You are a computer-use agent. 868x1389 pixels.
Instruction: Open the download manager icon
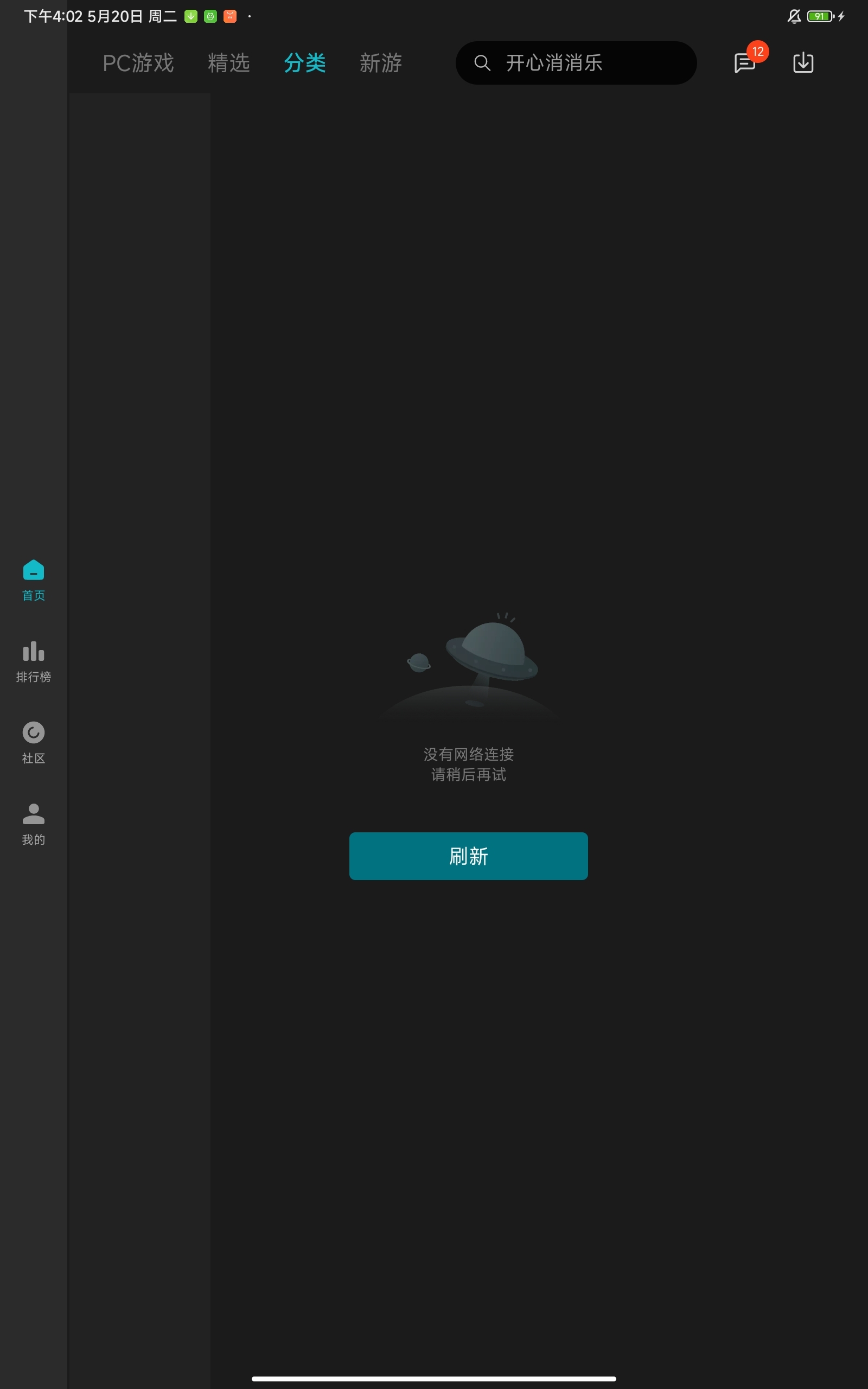click(802, 62)
